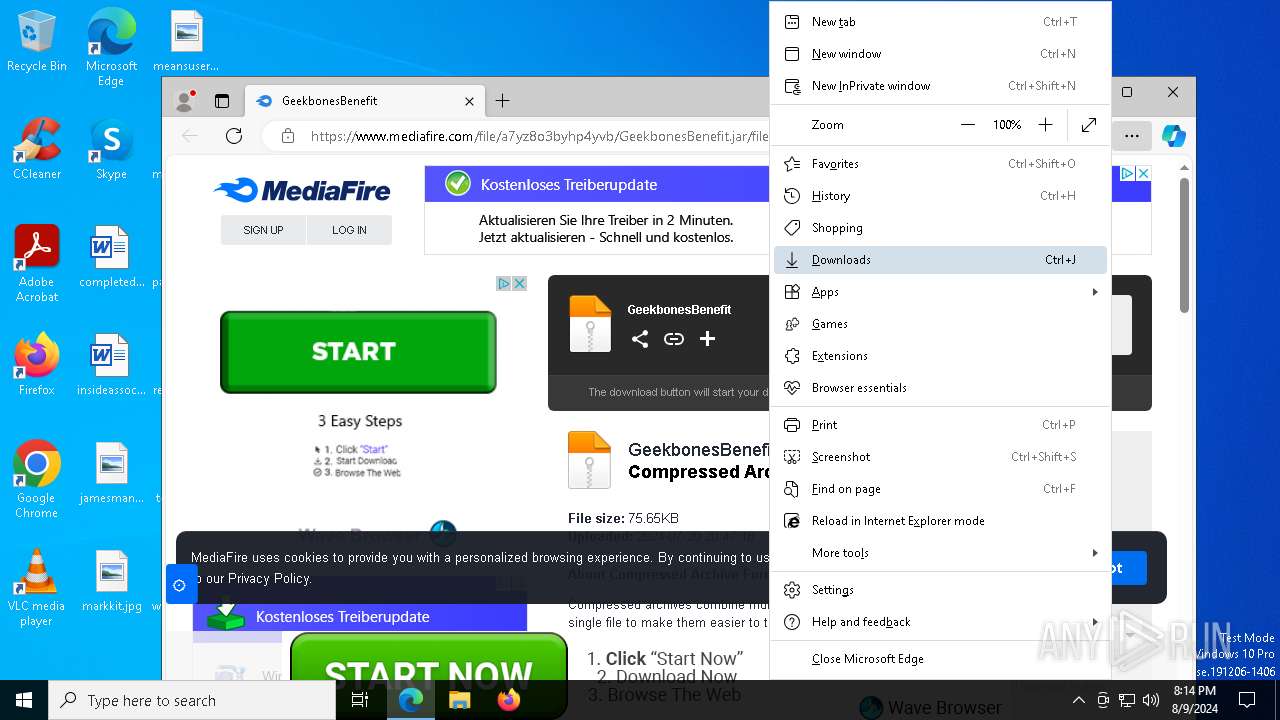Select markkit.jpg desktop file
The height and width of the screenshot is (720, 1280).
click(111, 581)
